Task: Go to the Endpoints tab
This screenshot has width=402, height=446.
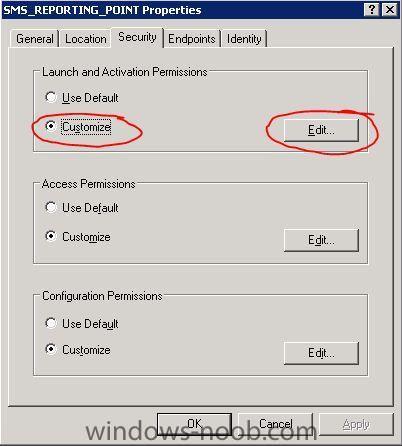Action: pyautogui.click(x=192, y=39)
